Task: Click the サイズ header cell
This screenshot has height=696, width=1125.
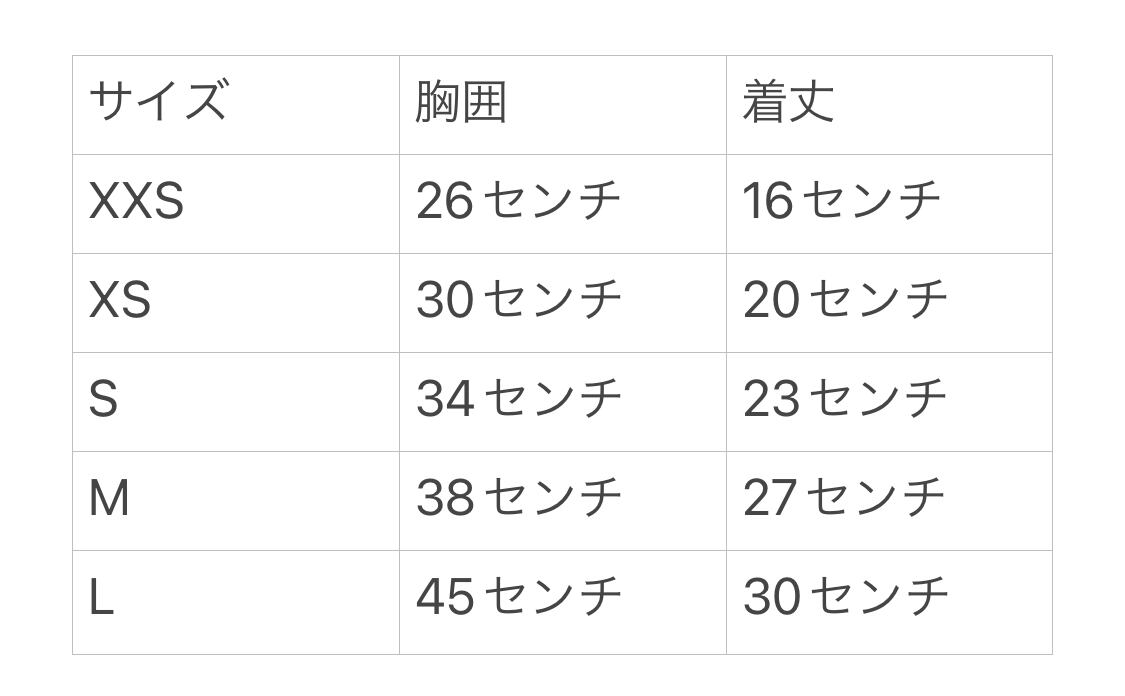Action: tap(158, 102)
